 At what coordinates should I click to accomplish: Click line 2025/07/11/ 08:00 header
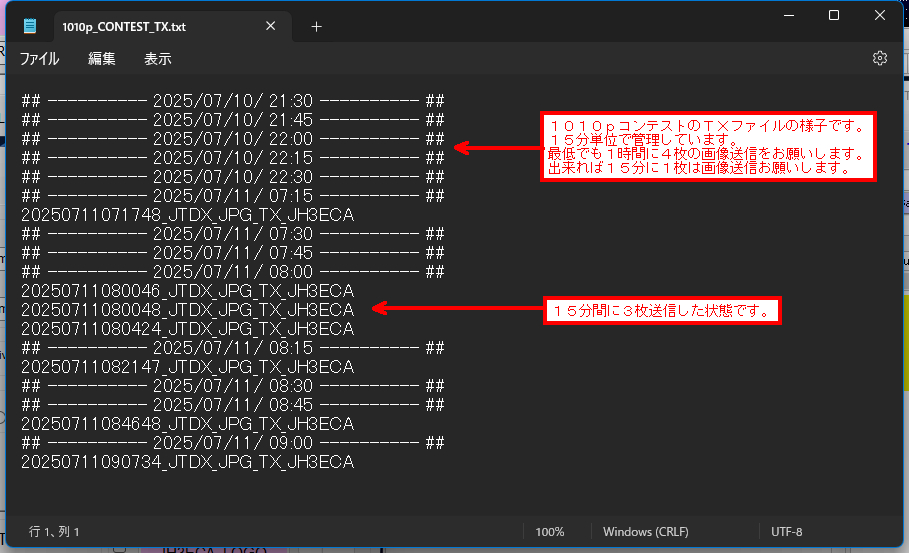[x=232, y=272]
